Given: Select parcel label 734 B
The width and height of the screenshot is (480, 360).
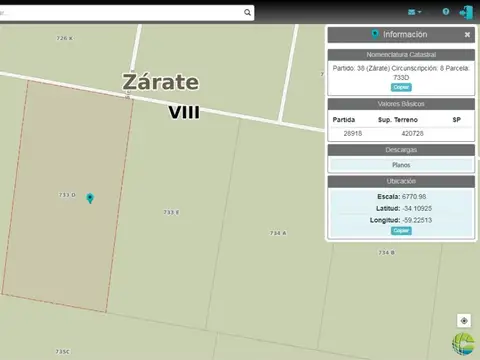Looking at the screenshot, I should [386, 253].
